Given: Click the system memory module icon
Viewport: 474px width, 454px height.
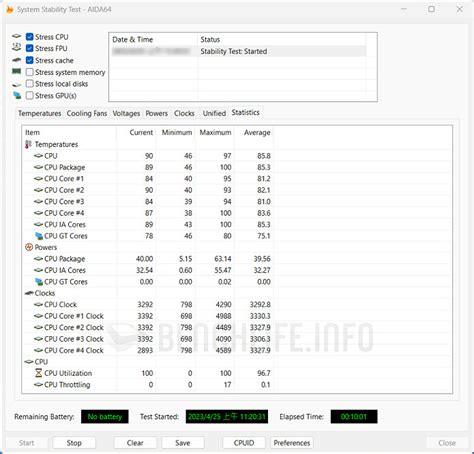Looking at the screenshot, I should coord(17,72).
